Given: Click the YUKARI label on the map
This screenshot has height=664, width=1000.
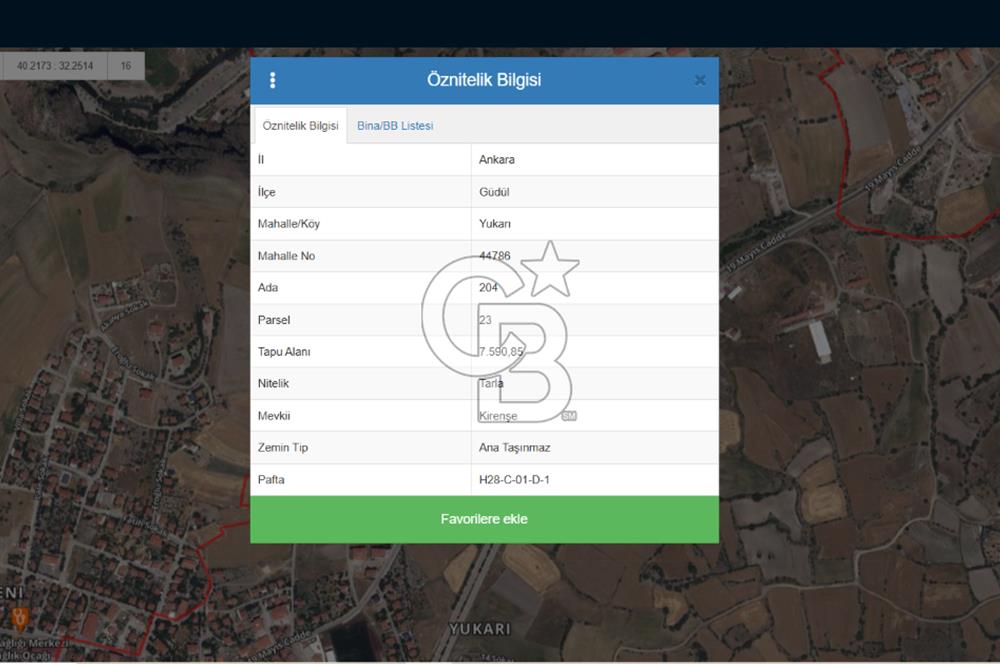Looking at the screenshot, I should [479, 629].
